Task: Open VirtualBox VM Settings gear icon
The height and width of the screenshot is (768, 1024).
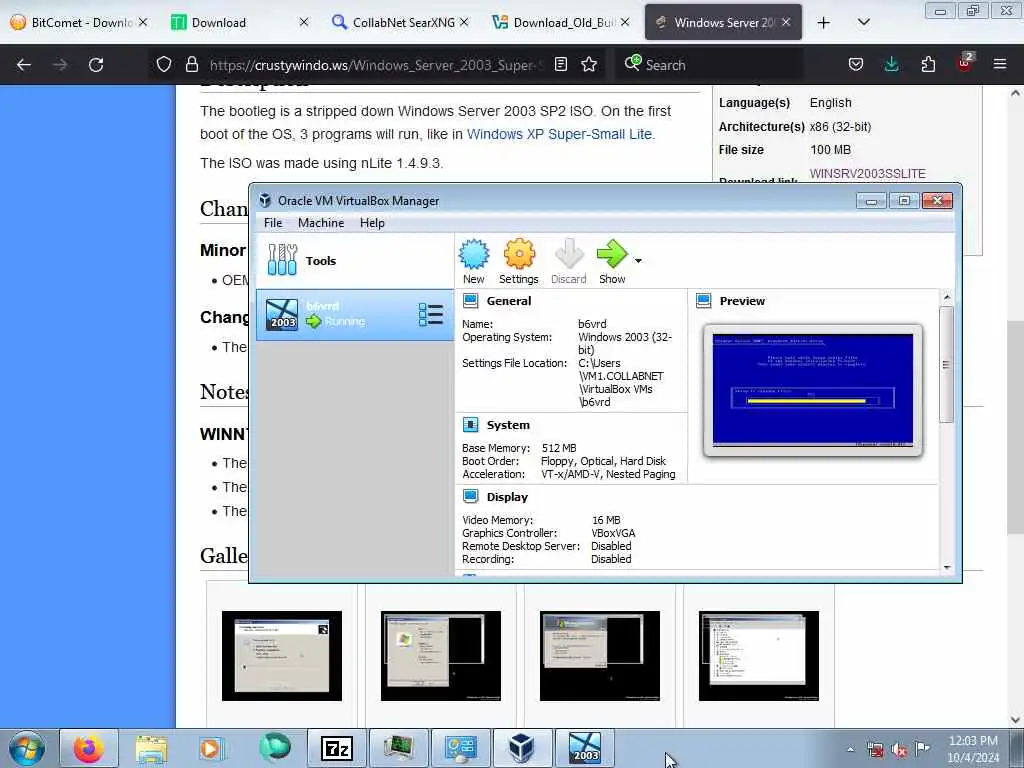Action: (519, 261)
